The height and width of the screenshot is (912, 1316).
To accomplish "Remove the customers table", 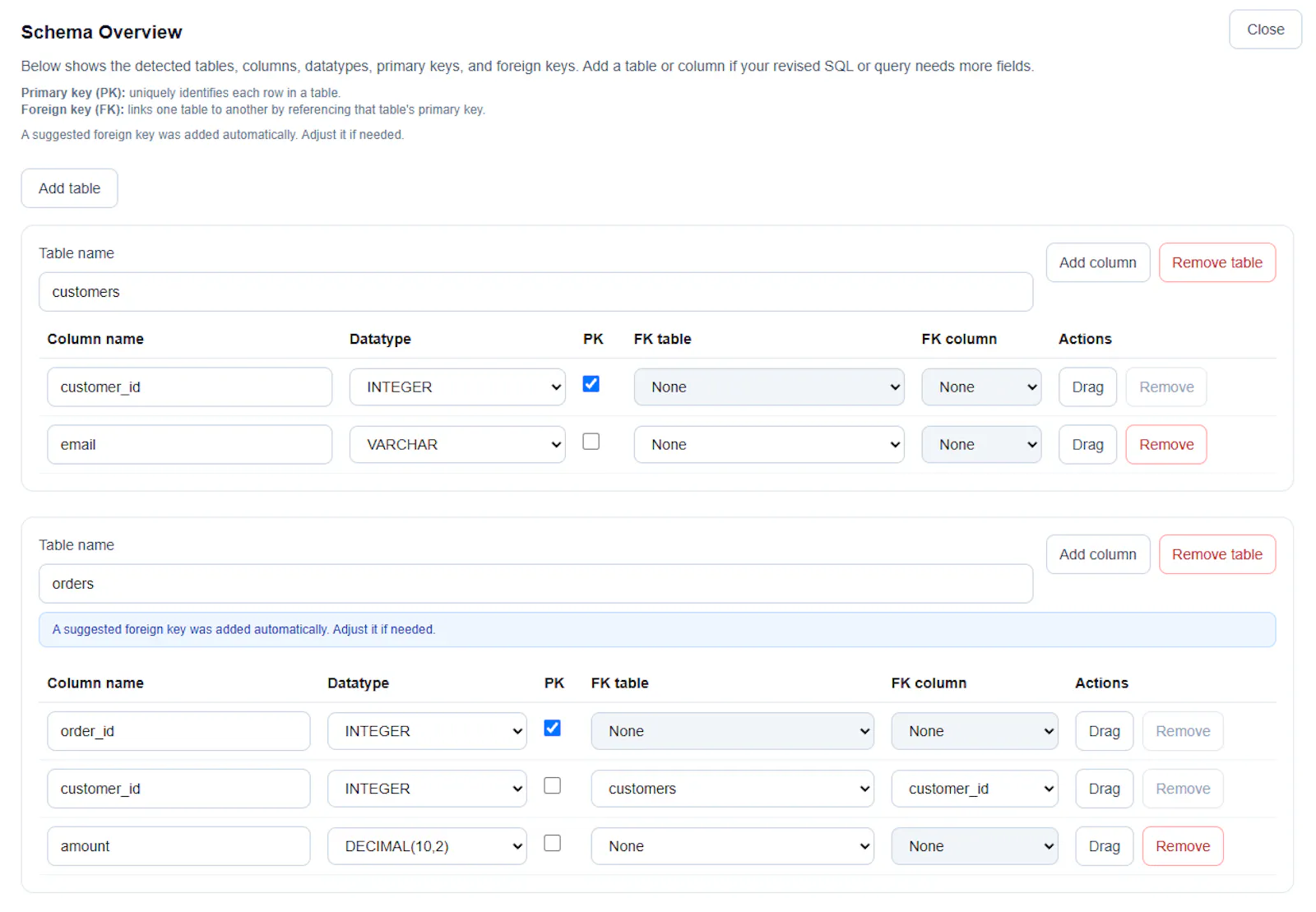I will tap(1216, 262).
